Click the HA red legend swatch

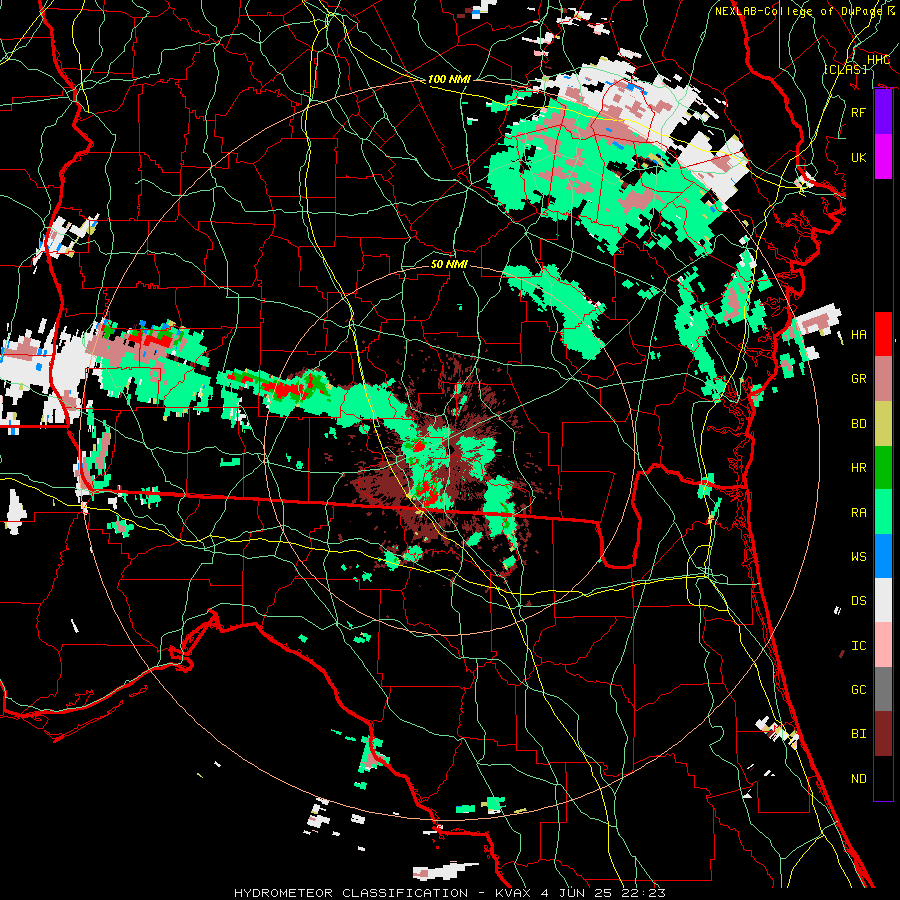(883, 334)
